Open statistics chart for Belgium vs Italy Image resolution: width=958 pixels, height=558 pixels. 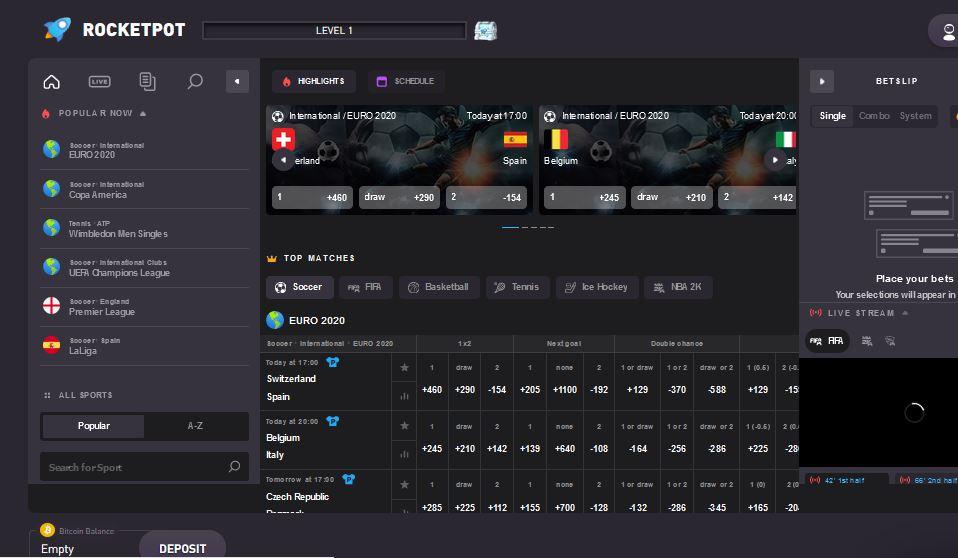click(404, 454)
